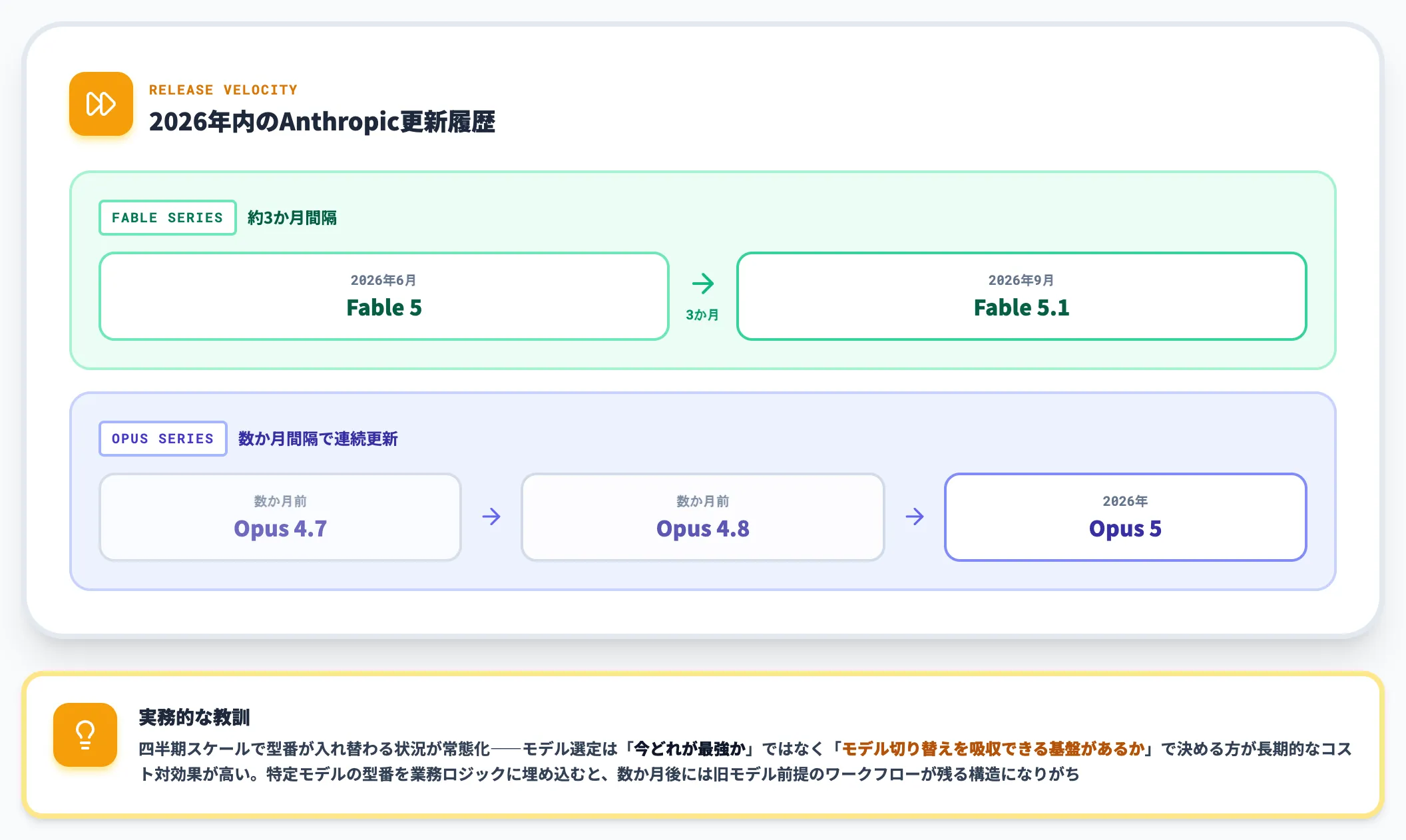Select the Opus 4.7 model name
Viewport: 1406px width, 840px height.
pyautogui.click(x=280, y=528)
